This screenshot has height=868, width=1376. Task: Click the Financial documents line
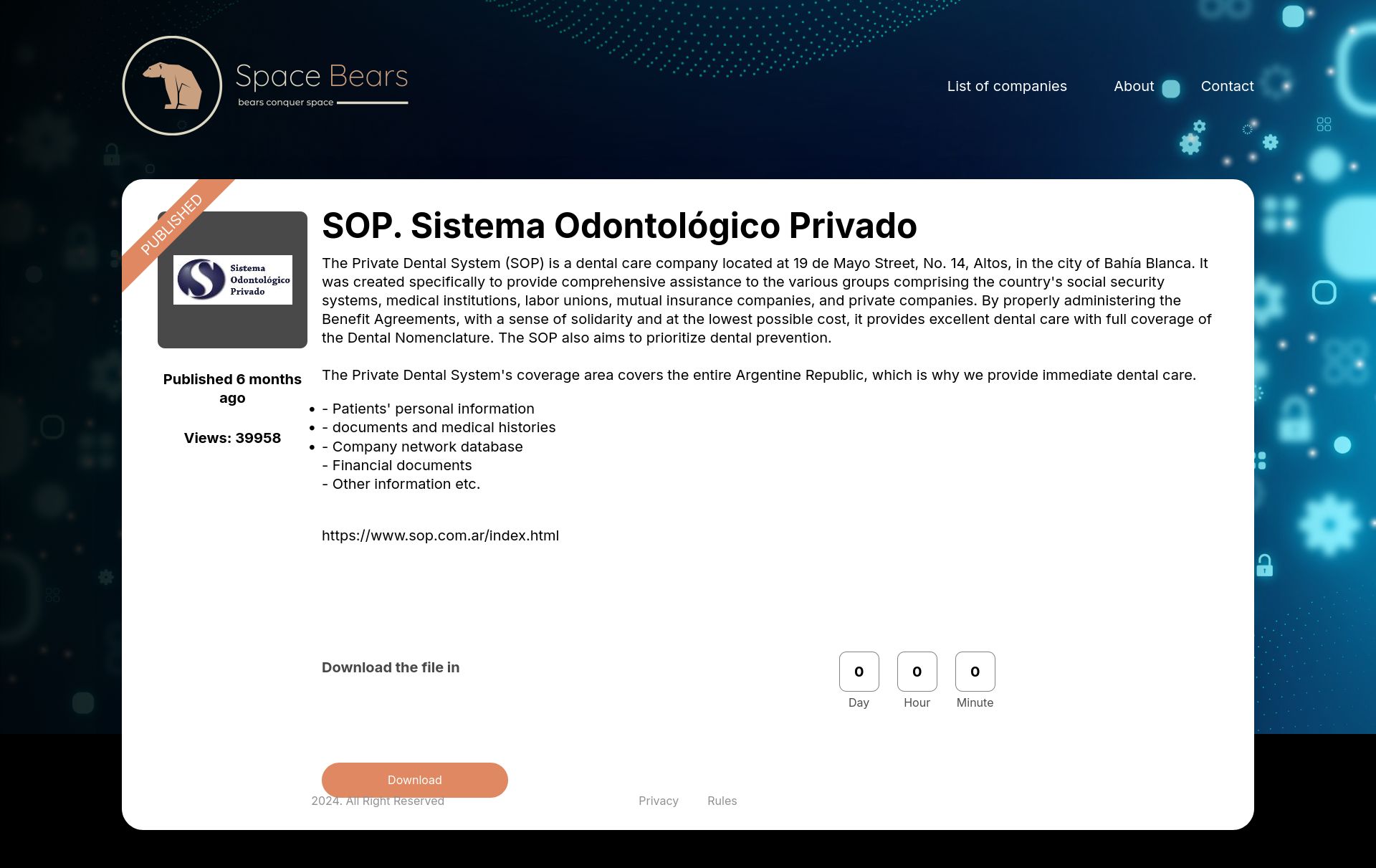coord(397,465)
